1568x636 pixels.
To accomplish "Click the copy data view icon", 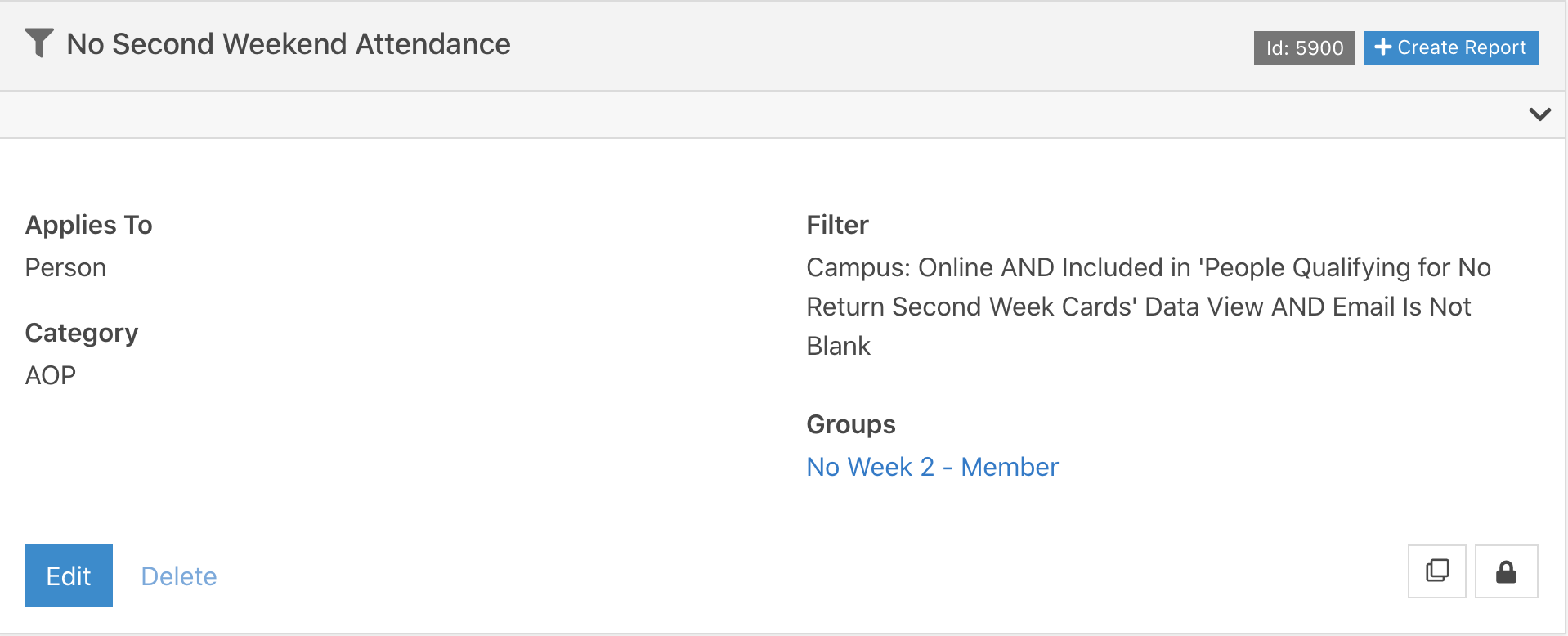I will pos(1437,571).
